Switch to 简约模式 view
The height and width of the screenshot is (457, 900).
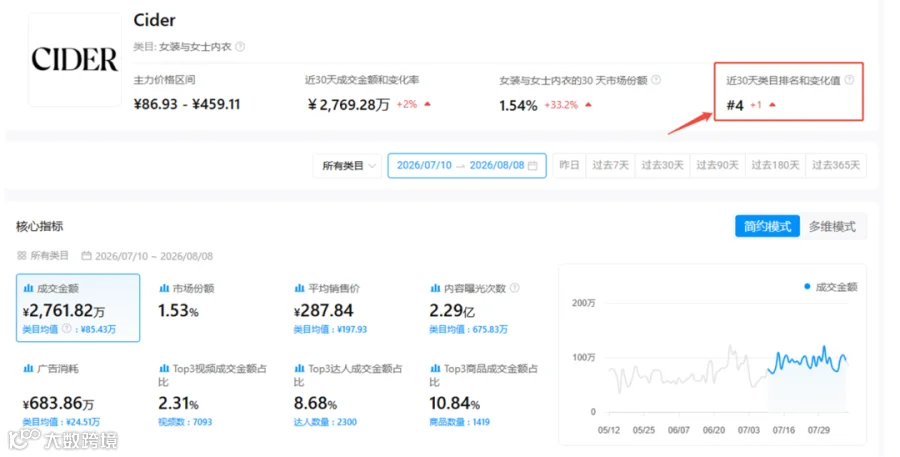click(767, 226)
